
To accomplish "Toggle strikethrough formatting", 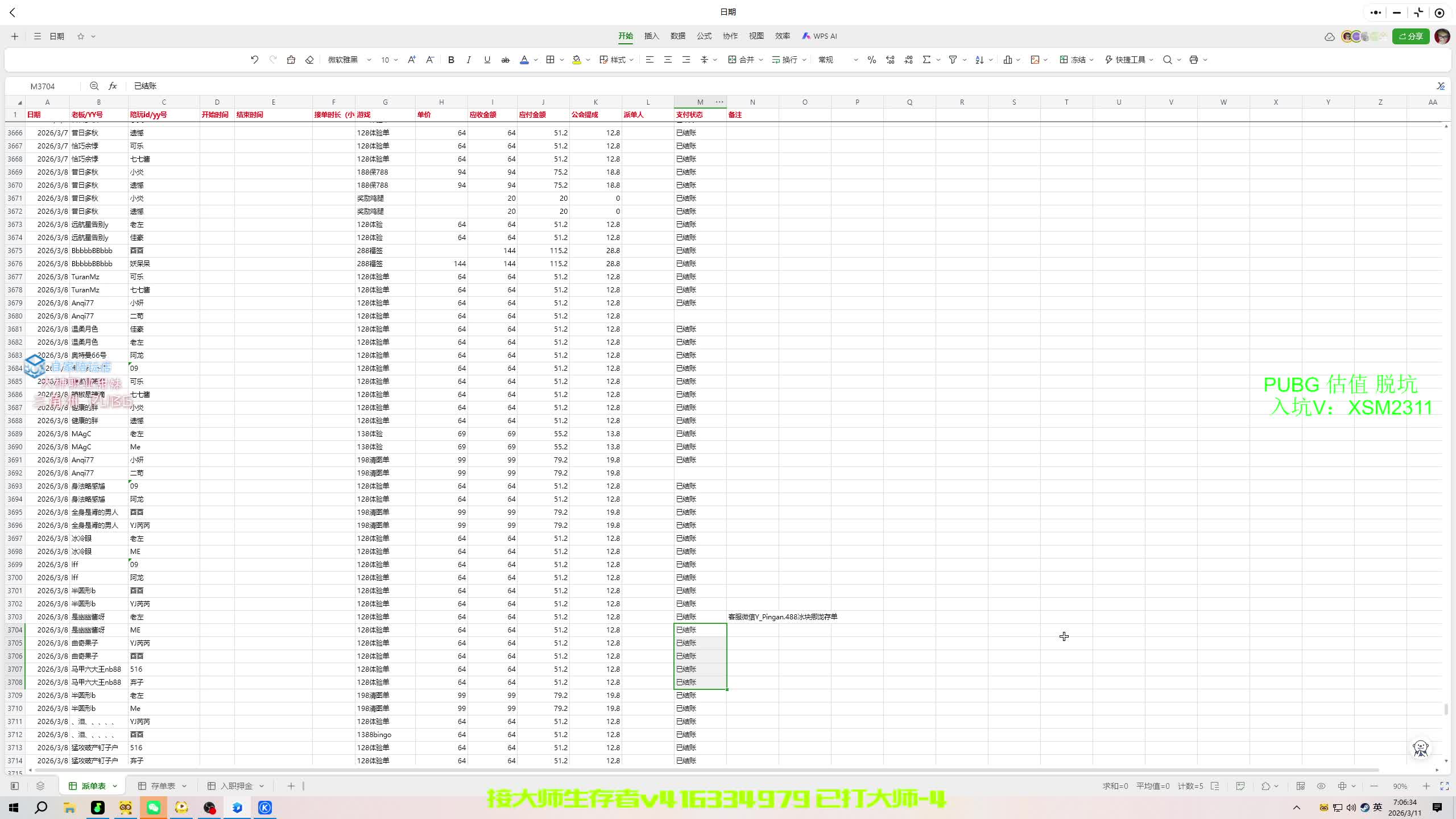I will click(505, 60).
